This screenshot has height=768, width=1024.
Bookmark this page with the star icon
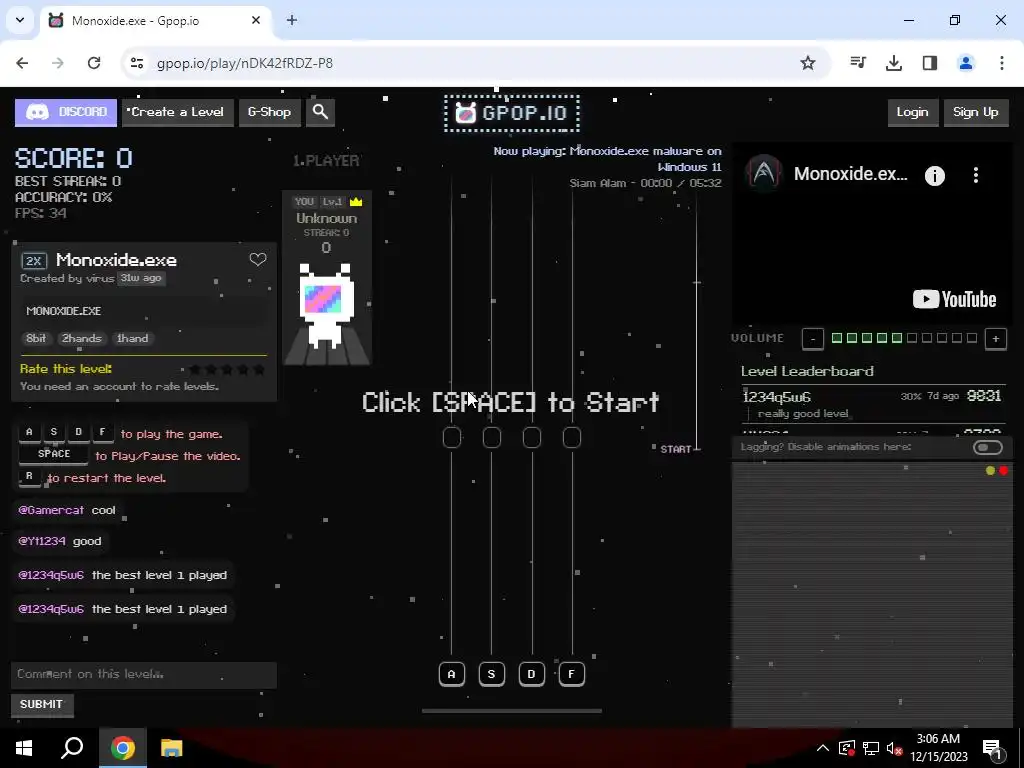pyautogui.click(x=808, y=63)
